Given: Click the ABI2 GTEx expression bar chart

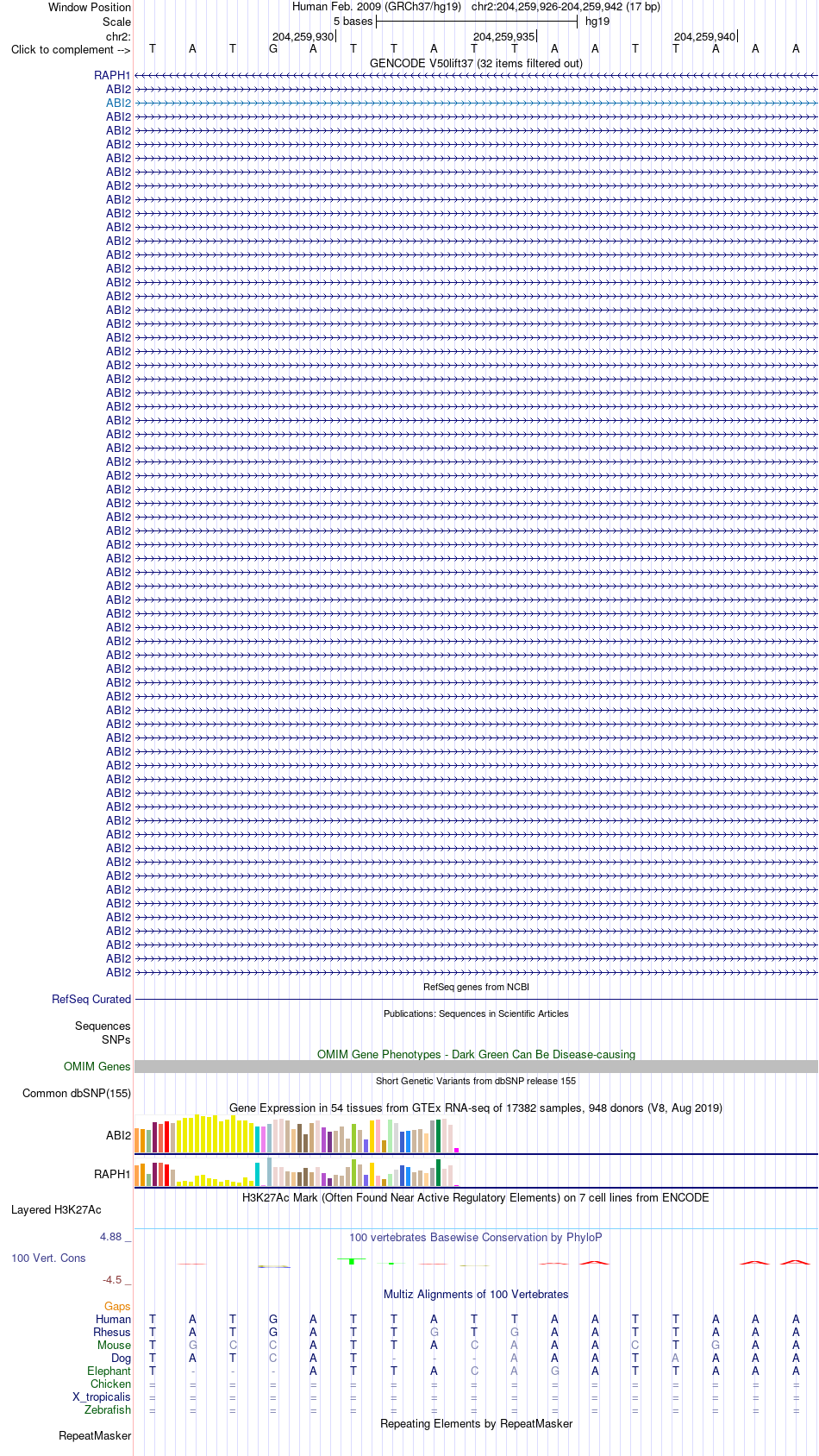Looking at the screenshot, I should point(297,1133).
